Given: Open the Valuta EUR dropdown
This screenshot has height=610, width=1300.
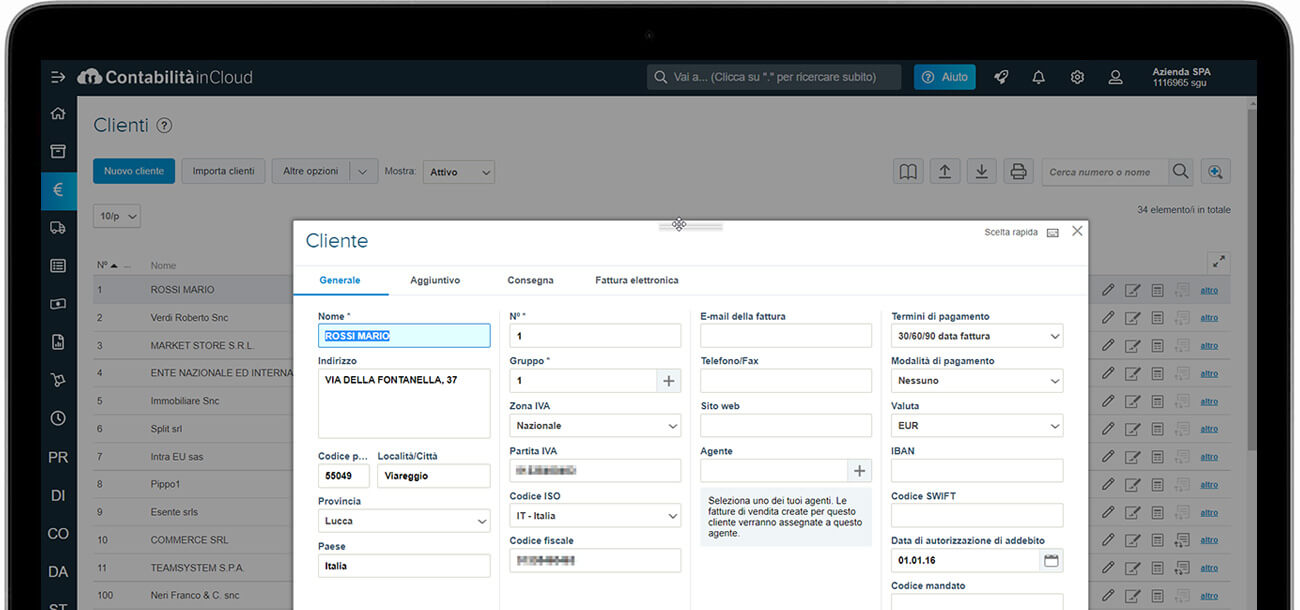Looking at the screenshot, I should (x=977, y=426).
